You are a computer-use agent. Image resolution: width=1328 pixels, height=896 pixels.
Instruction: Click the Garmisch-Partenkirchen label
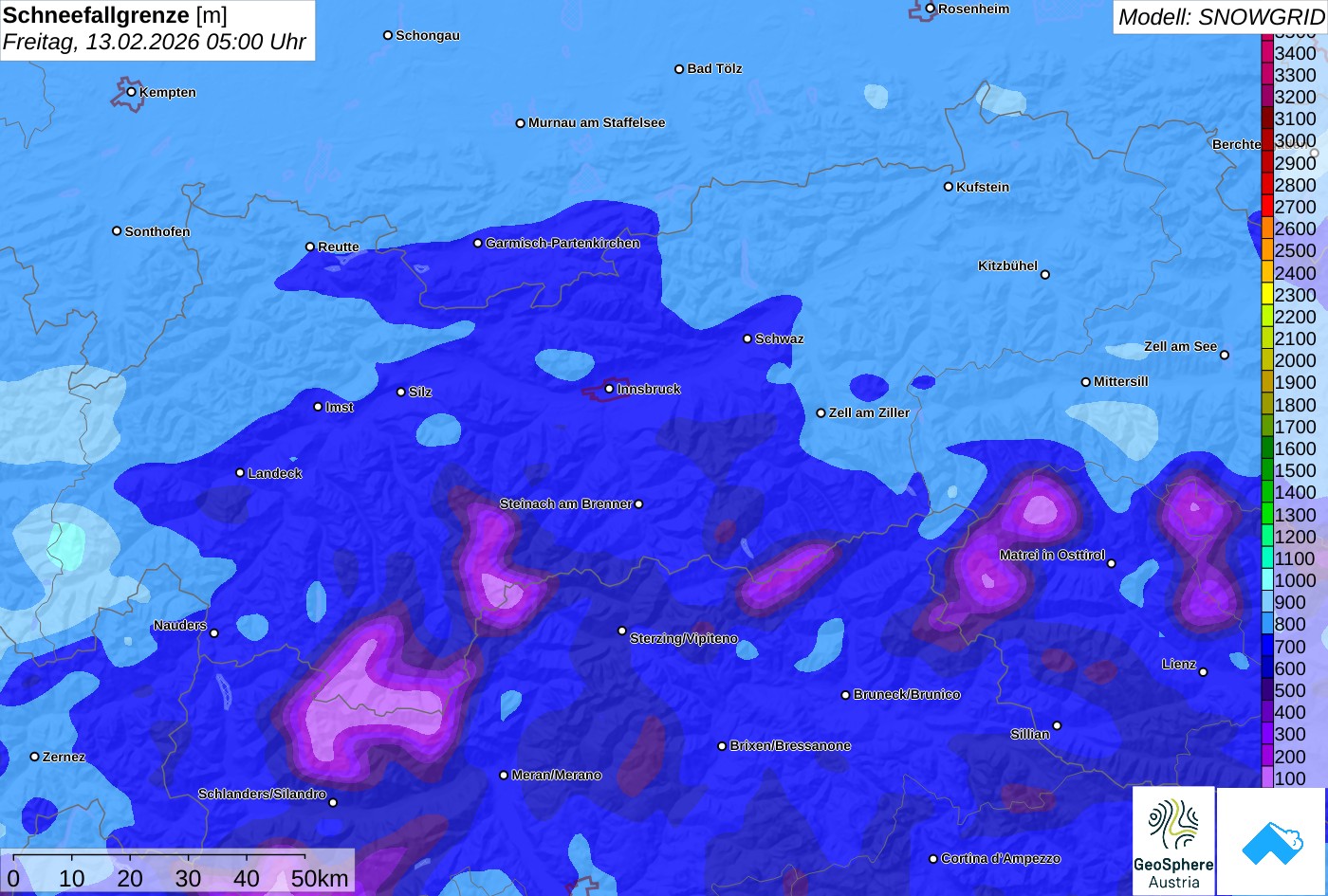tap(563, 244)
